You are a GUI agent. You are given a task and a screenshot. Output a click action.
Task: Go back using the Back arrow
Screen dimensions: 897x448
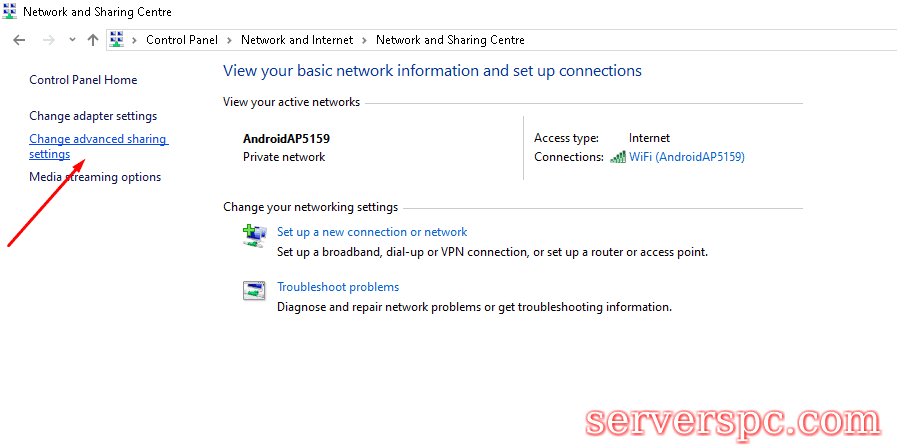click(x=19, y=40)
